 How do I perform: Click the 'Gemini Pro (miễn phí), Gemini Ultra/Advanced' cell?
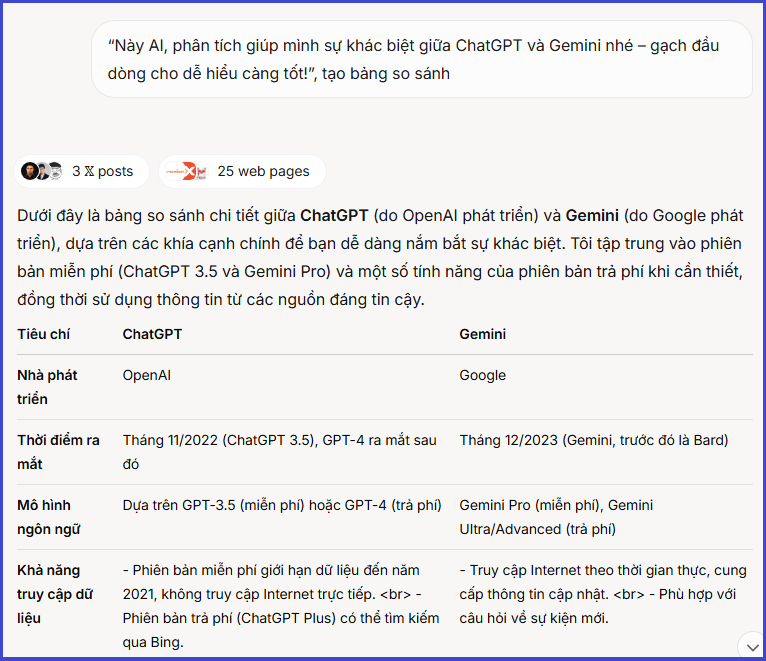(x=556, y=517)
